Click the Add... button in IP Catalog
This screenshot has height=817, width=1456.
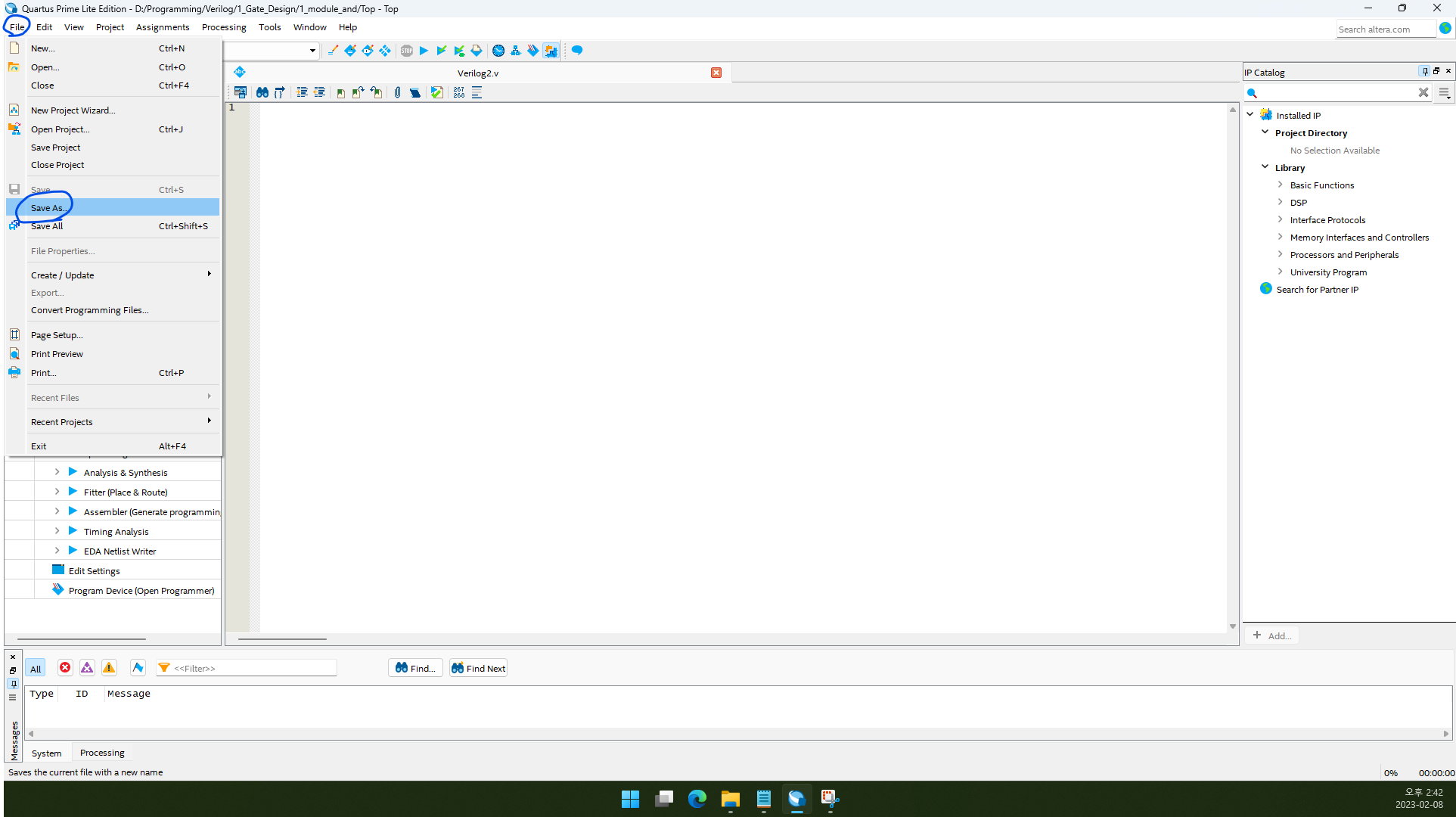click(1272, 635)
